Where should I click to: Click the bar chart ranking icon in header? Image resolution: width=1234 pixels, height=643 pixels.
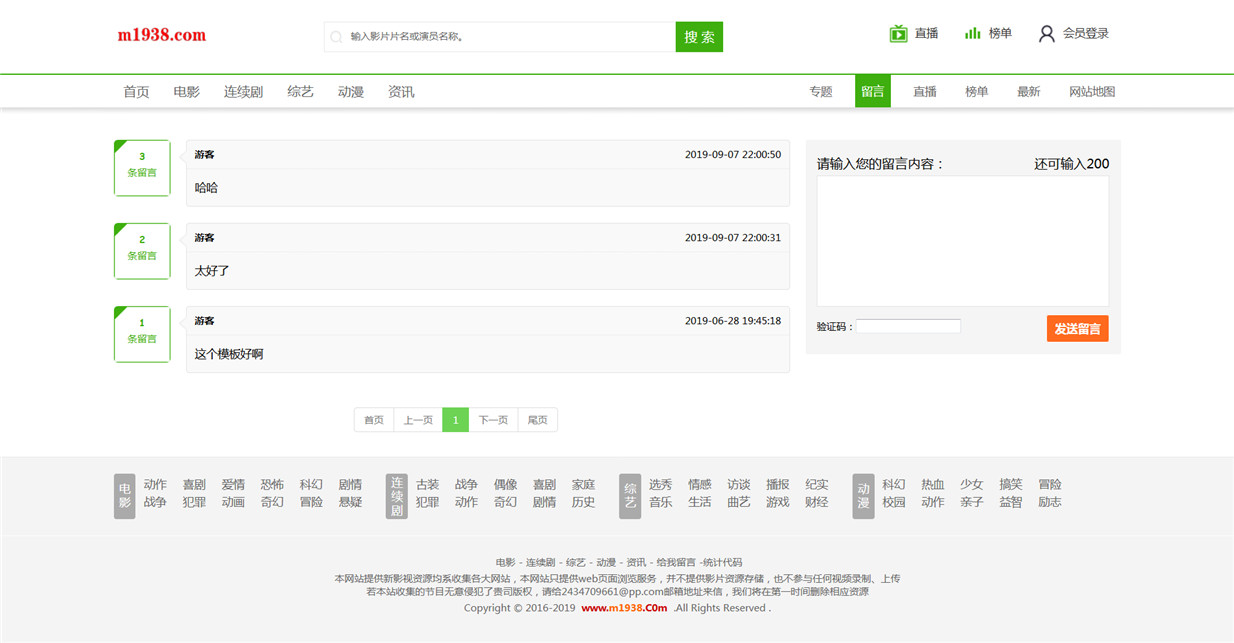pos(972,34)
